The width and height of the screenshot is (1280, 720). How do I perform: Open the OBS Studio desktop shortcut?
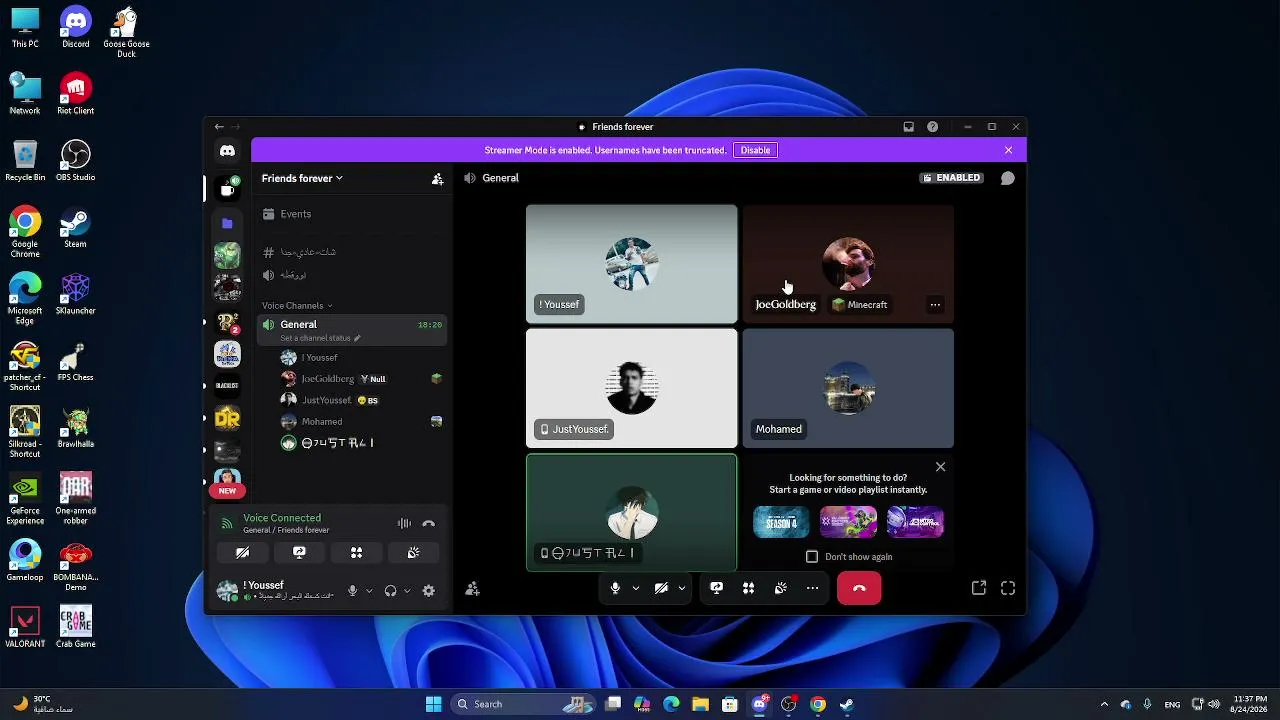(x=75, y=160)
